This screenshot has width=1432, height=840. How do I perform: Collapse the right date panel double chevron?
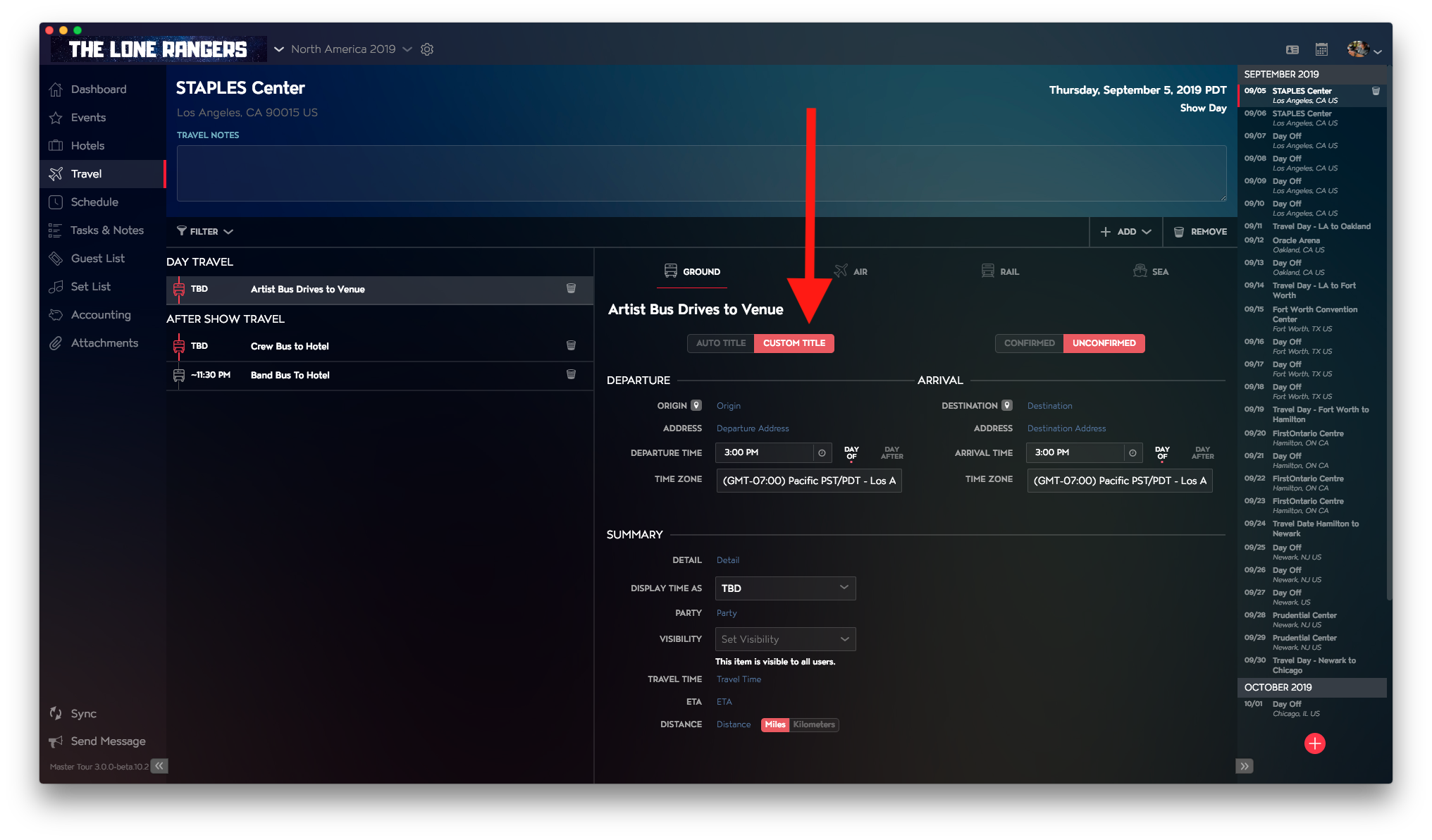pos(1245,766)
